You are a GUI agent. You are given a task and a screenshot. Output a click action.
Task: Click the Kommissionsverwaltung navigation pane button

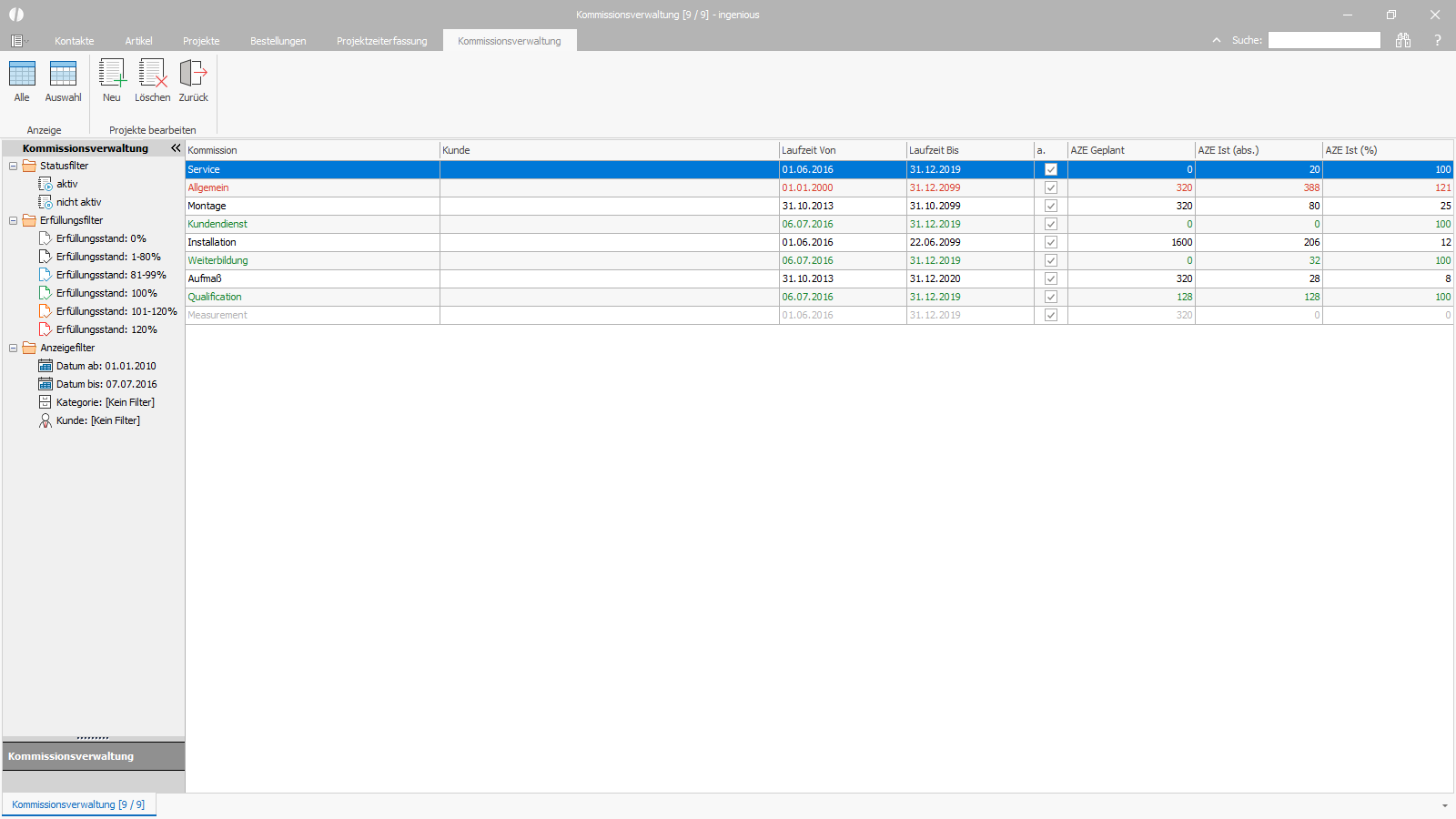tap(94, 756)
